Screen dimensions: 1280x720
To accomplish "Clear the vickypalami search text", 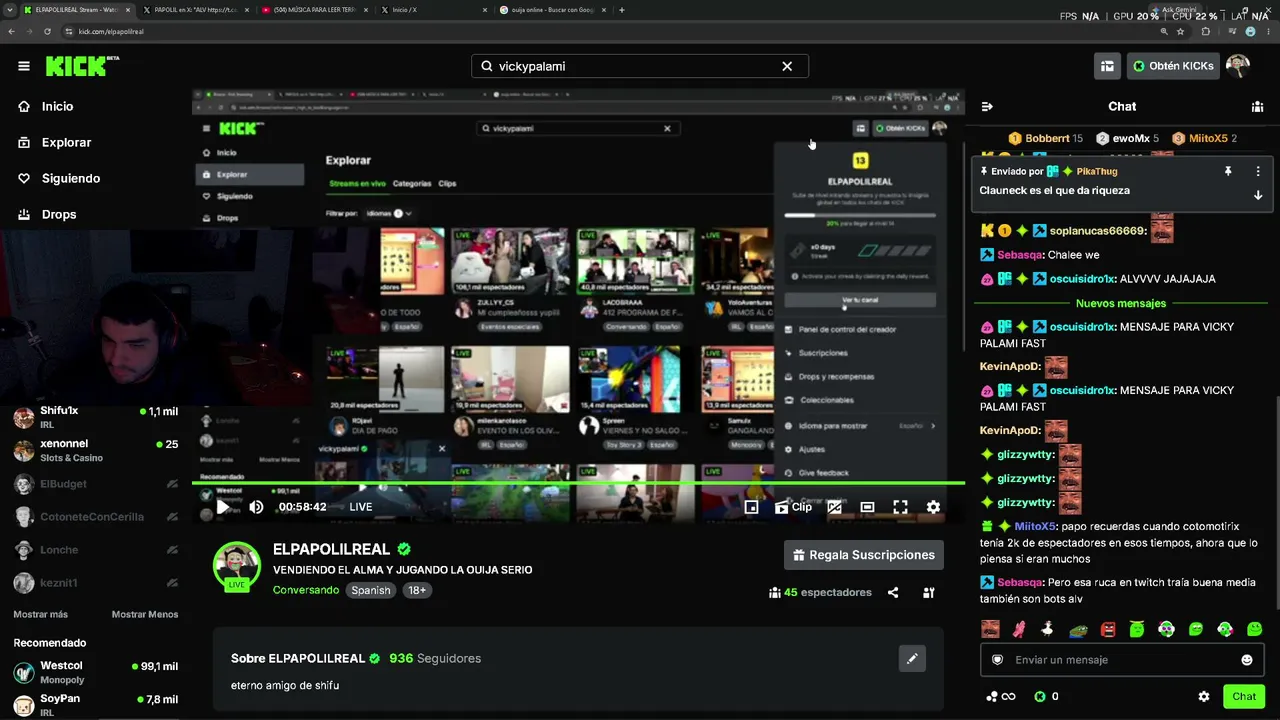I will point(787,66).
